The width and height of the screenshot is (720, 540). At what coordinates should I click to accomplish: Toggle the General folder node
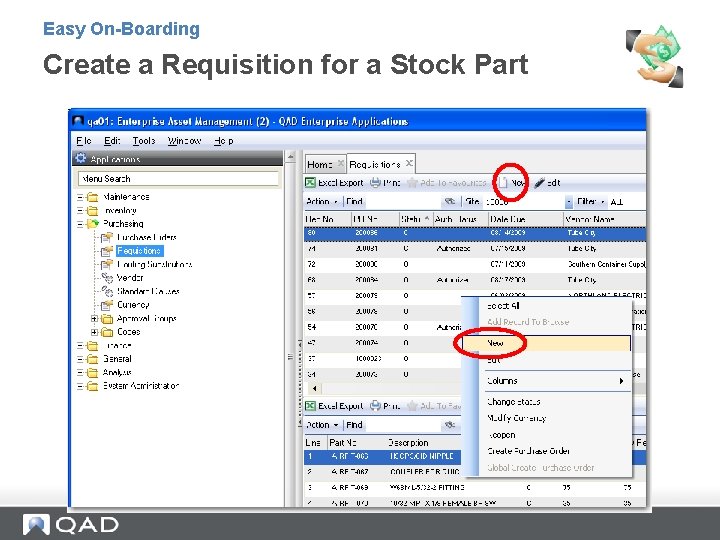pyautogui.click(x=80, y=359)
